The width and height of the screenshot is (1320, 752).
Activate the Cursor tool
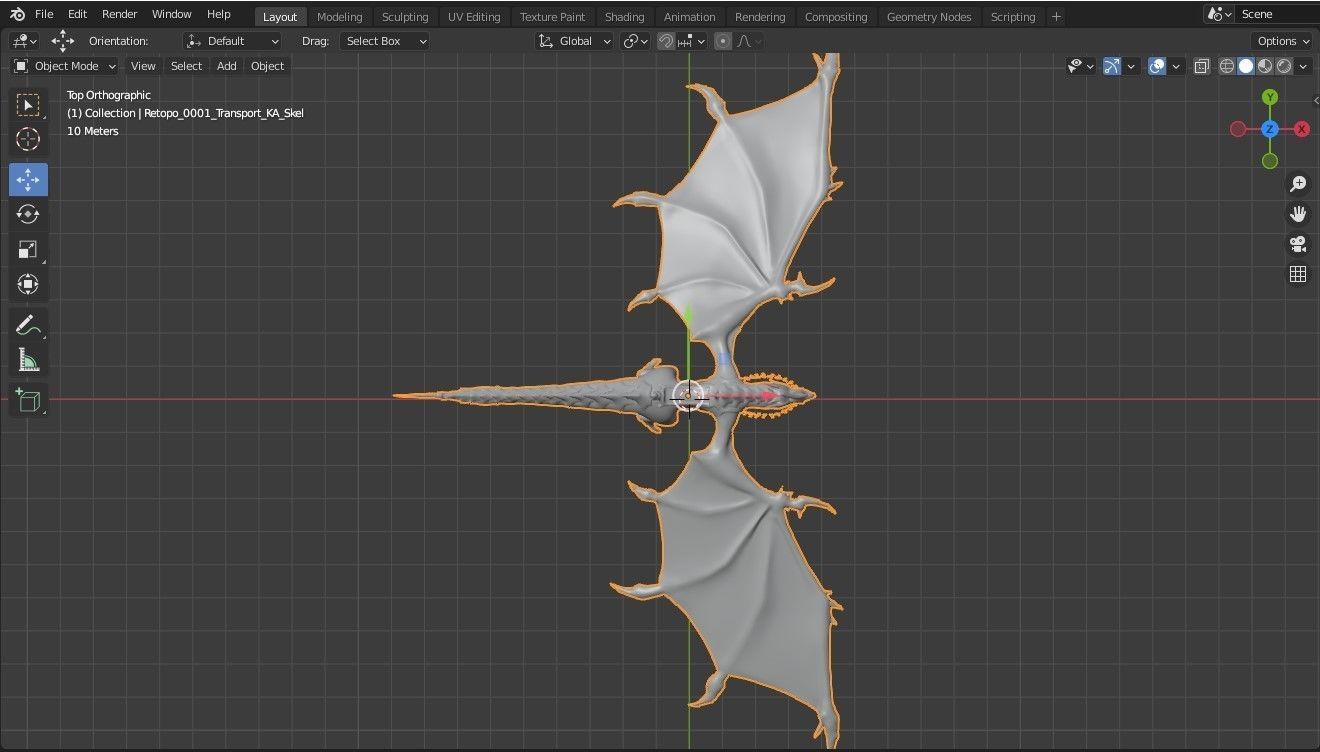pos(28,139)
